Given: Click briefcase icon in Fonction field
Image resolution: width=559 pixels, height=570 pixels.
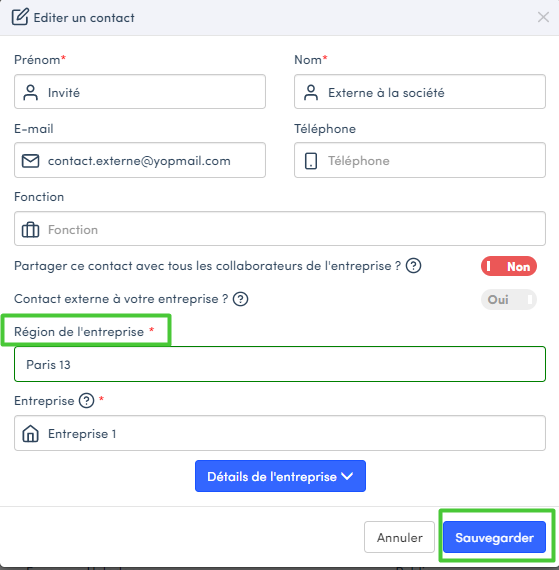Looking at the screenshot, I should (x=31, y=229).
